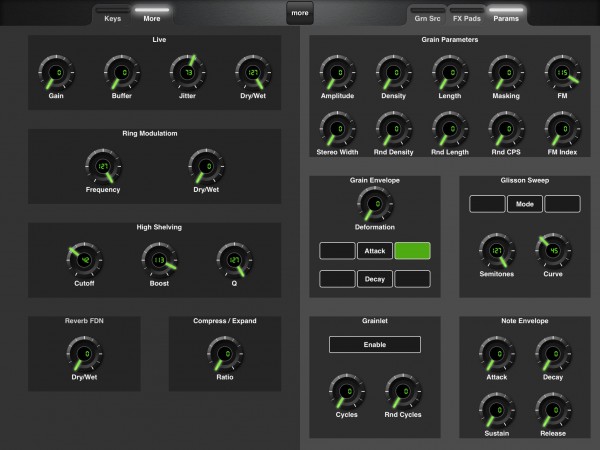Screen dimensions: 600x450
Task: Click the FM knob showing 115
Action: coord(562,73)
